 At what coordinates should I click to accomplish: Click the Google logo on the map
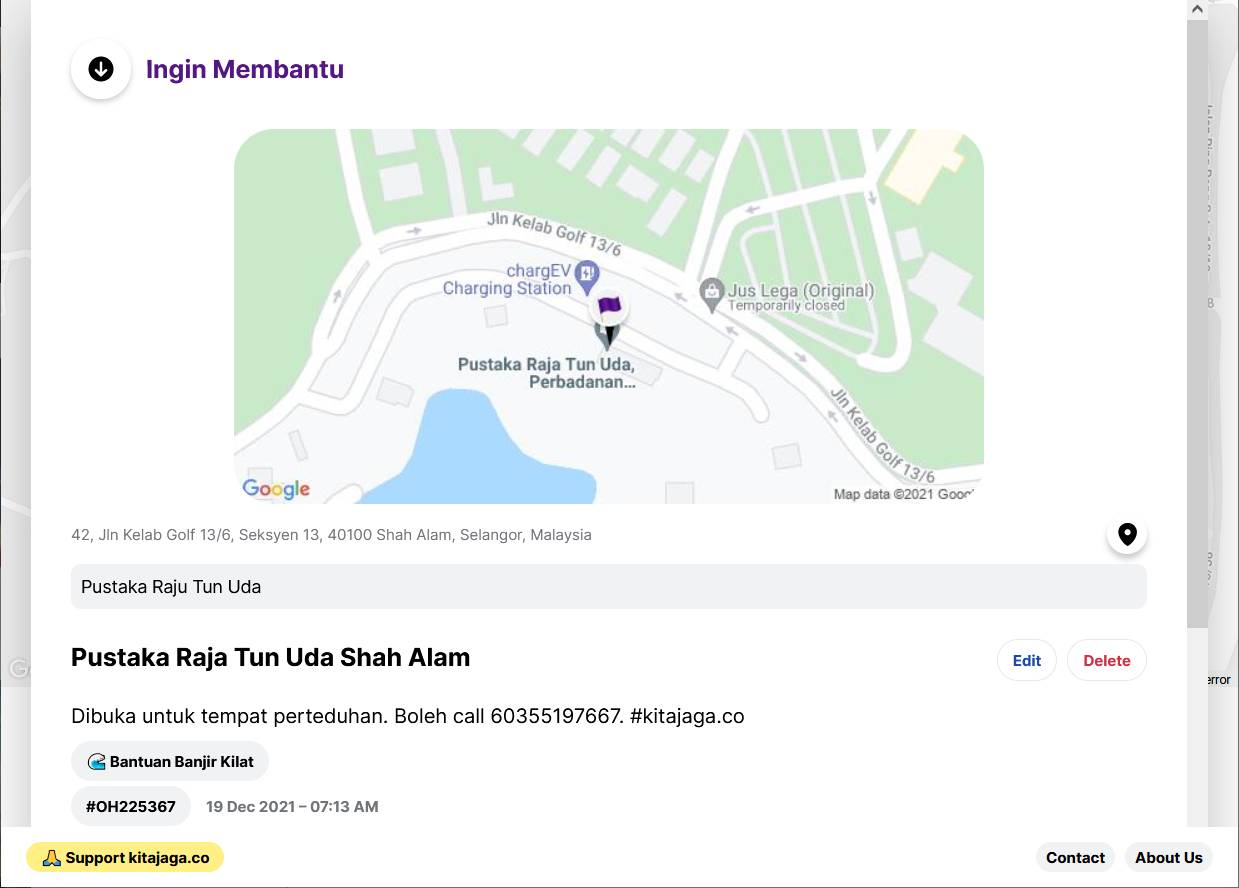pyautogui.click(x=276, y=489)
